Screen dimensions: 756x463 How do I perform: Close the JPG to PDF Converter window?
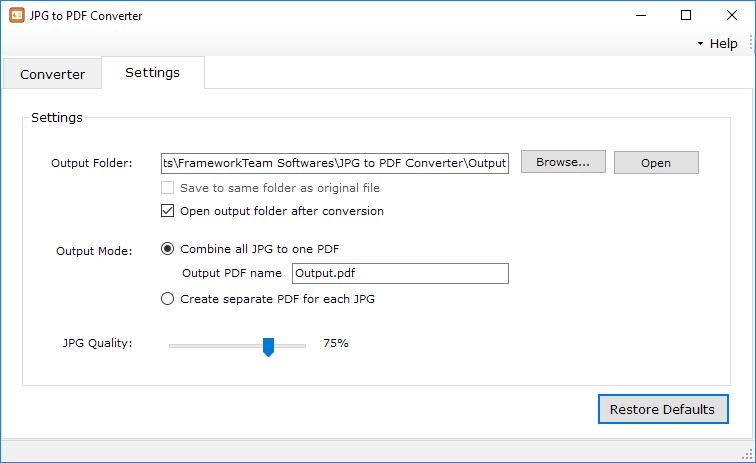[x=731, y=15]
